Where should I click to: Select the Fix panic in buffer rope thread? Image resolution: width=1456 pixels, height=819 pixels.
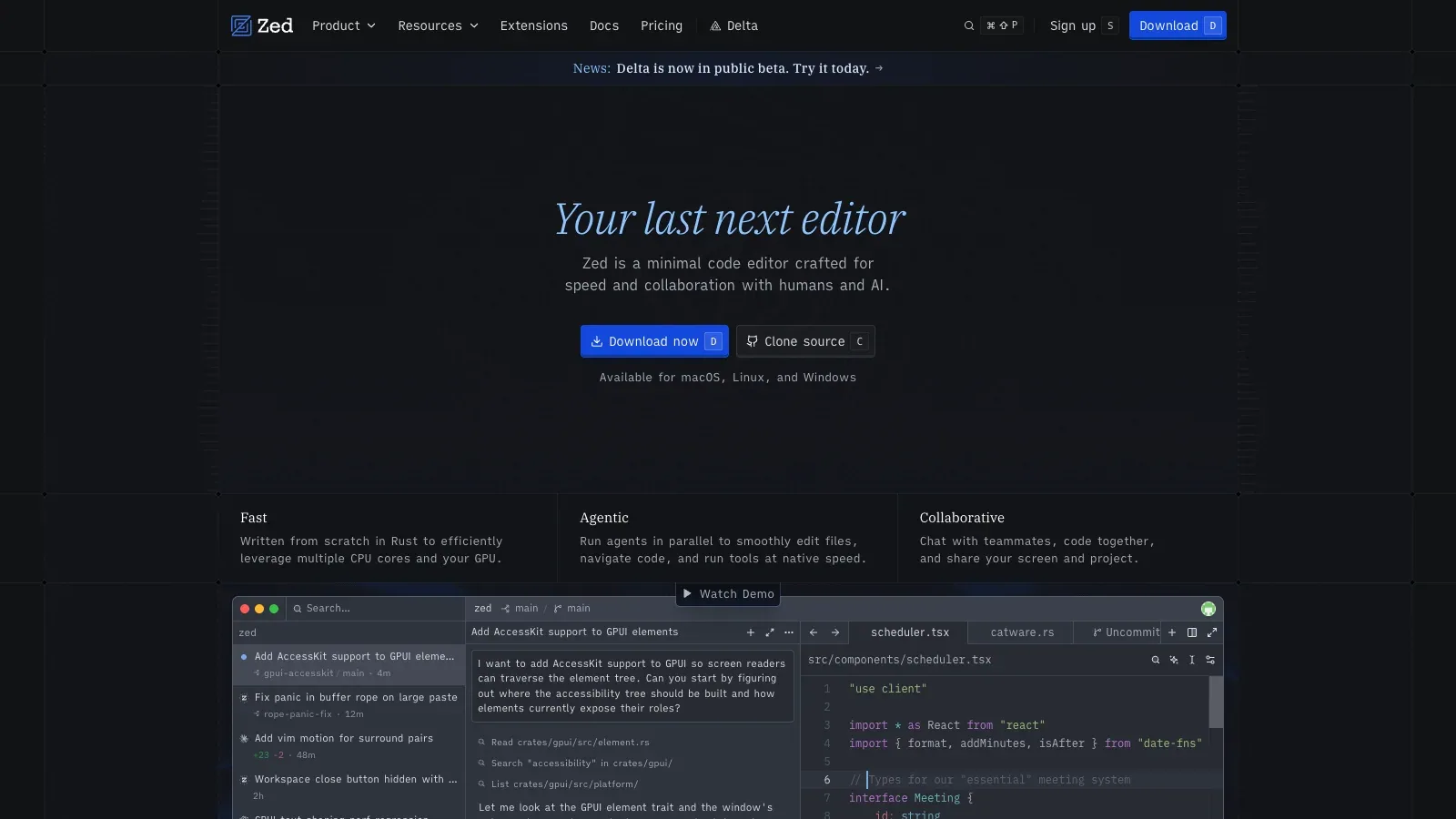pyautogui.click(x=349, y=705)
